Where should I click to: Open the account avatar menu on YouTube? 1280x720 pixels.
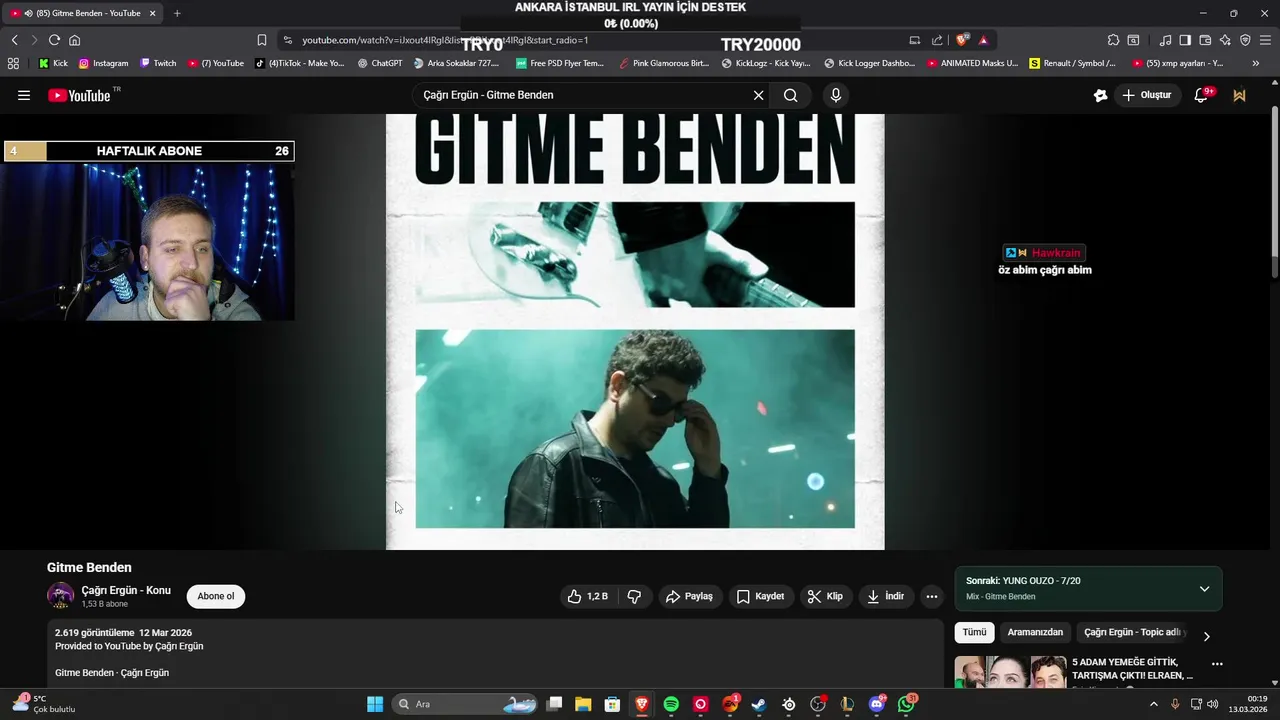(1240, 95)
